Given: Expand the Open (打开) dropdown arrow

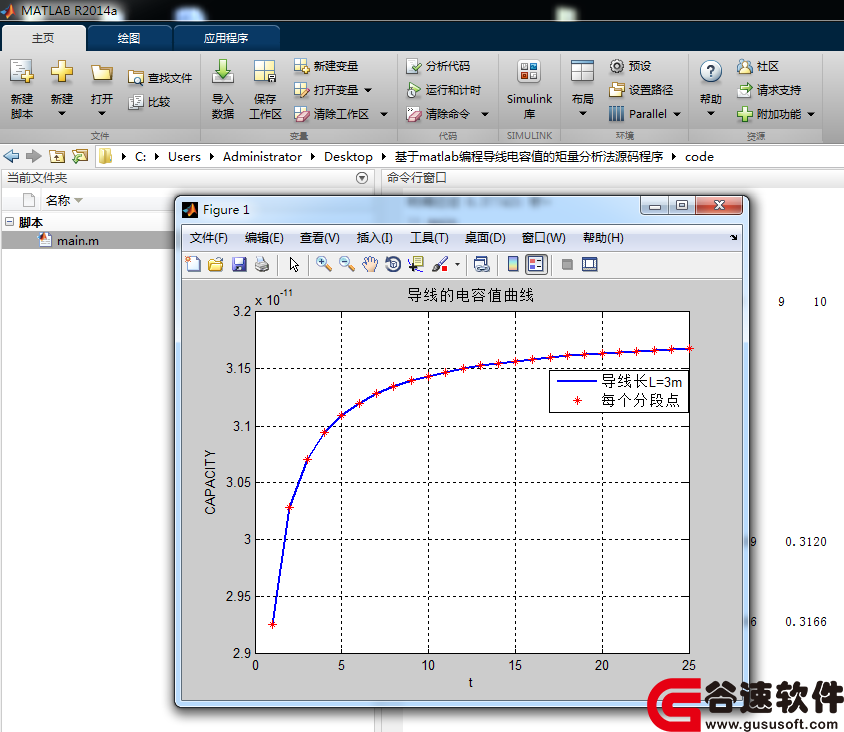Looking at the screenshot, I should click(102, 113).
